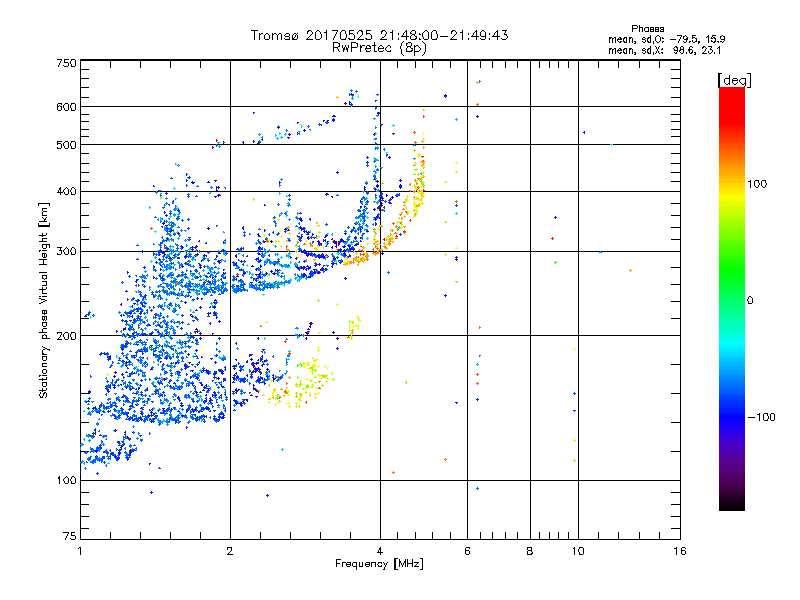Image resolution: width=800 pixels, height=600 pixels.
Task: Click the y-axis '200' tick label
Action: coord(66,336)
